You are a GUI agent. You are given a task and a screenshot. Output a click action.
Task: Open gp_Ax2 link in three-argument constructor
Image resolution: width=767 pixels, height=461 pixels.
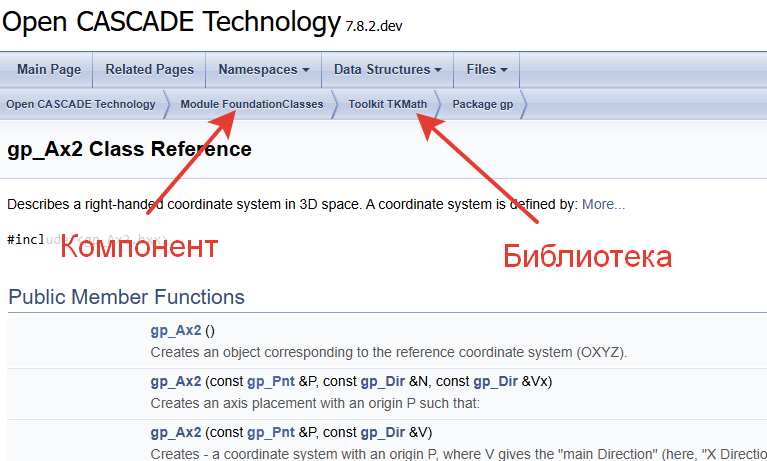(176, 382)
